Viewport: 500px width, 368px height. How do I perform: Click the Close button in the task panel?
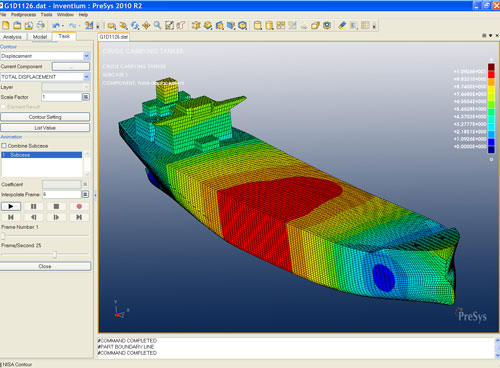tap(45, 266)
